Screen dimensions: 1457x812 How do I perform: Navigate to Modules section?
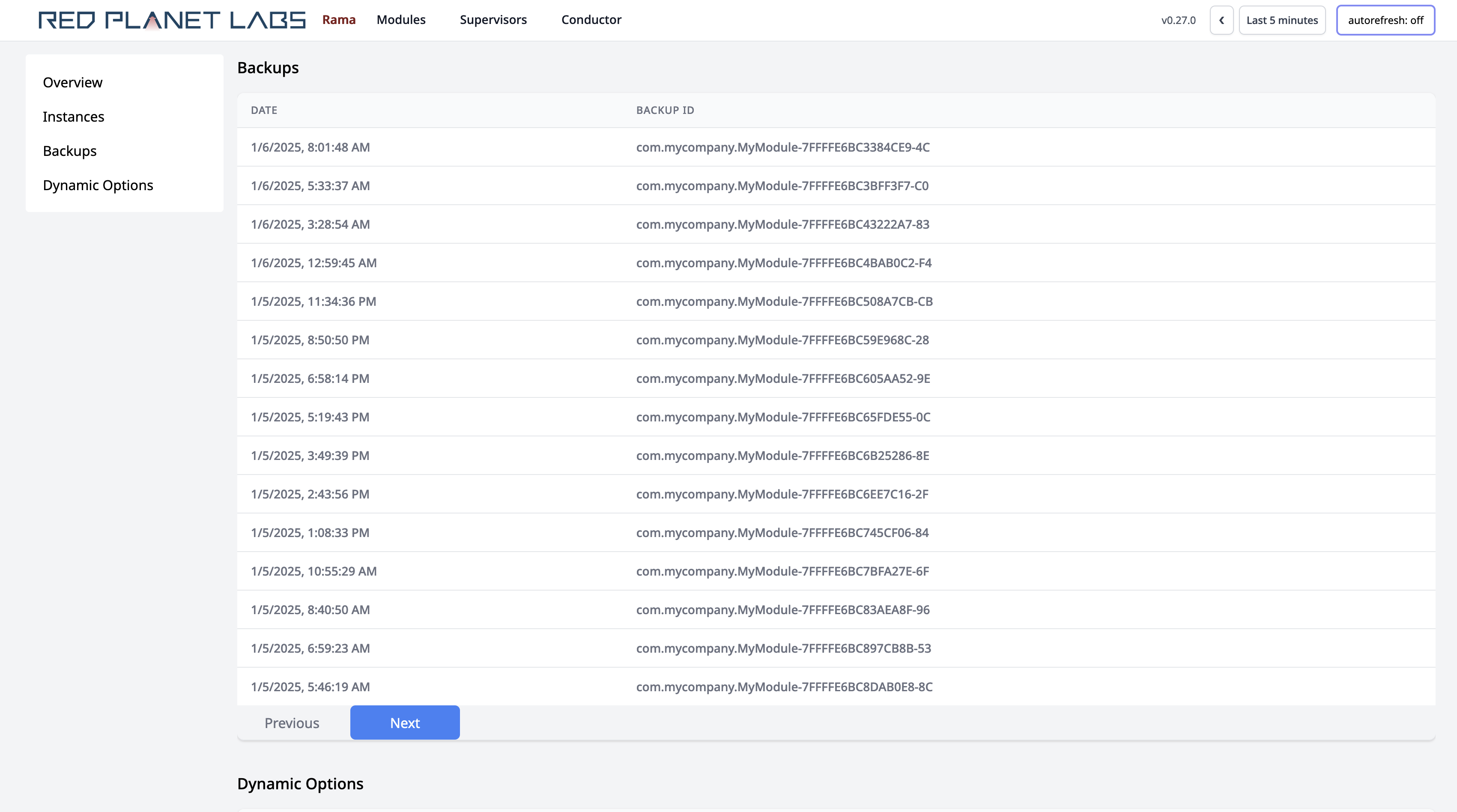click(x=400, y=19)
